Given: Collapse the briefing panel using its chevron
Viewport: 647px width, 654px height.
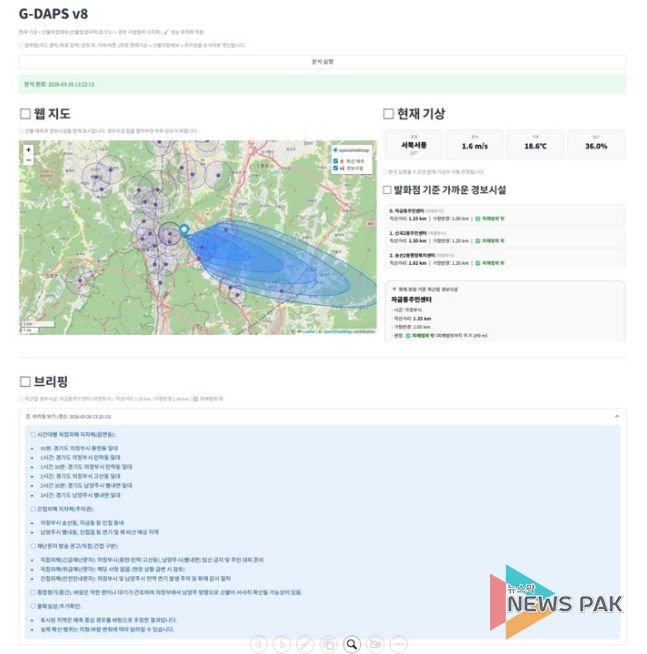Looking at the screenshot, I should tap(617, 415).
